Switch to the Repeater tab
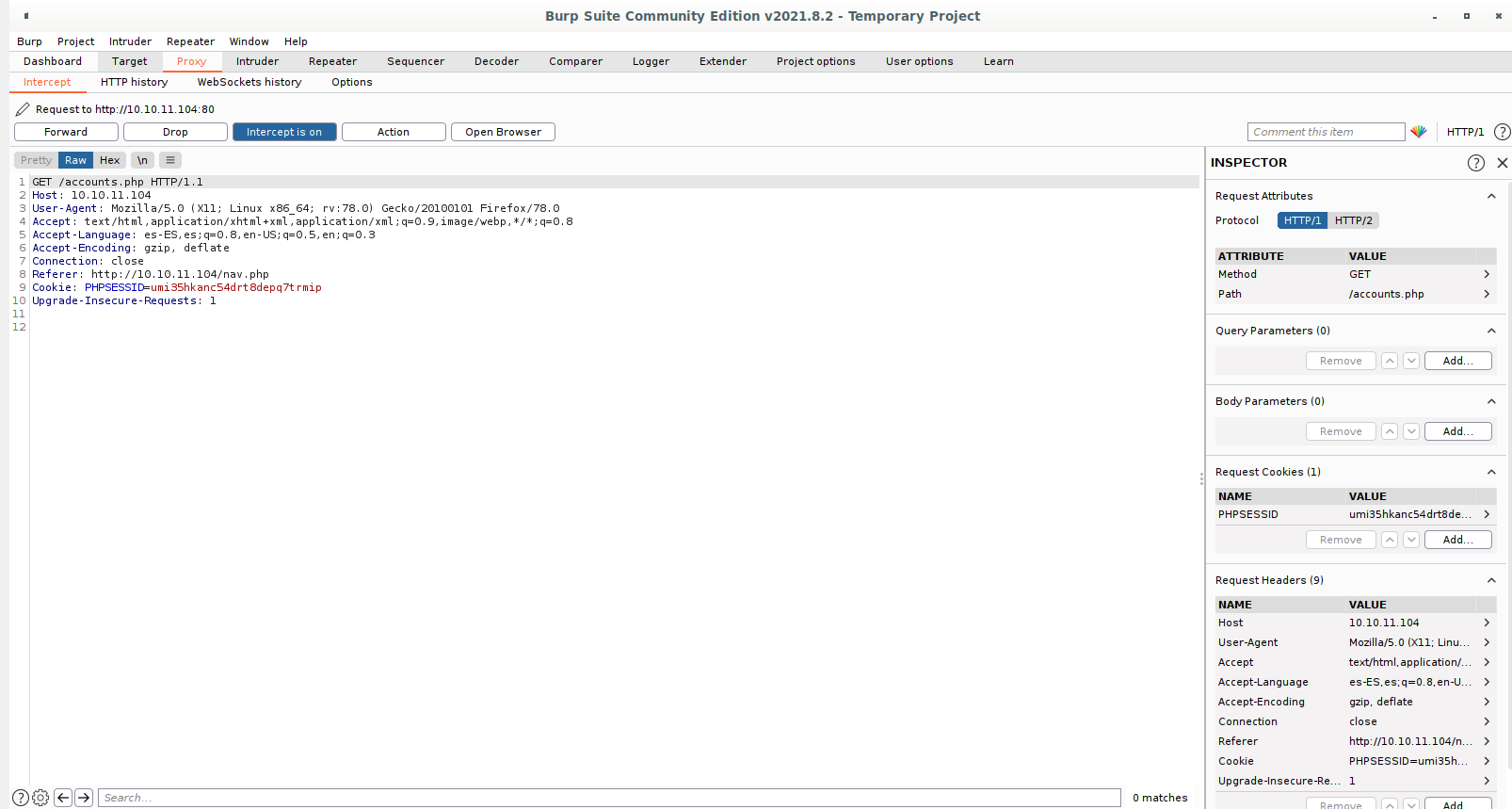The height and width of the screenshot is (809, 1512). 332,61
